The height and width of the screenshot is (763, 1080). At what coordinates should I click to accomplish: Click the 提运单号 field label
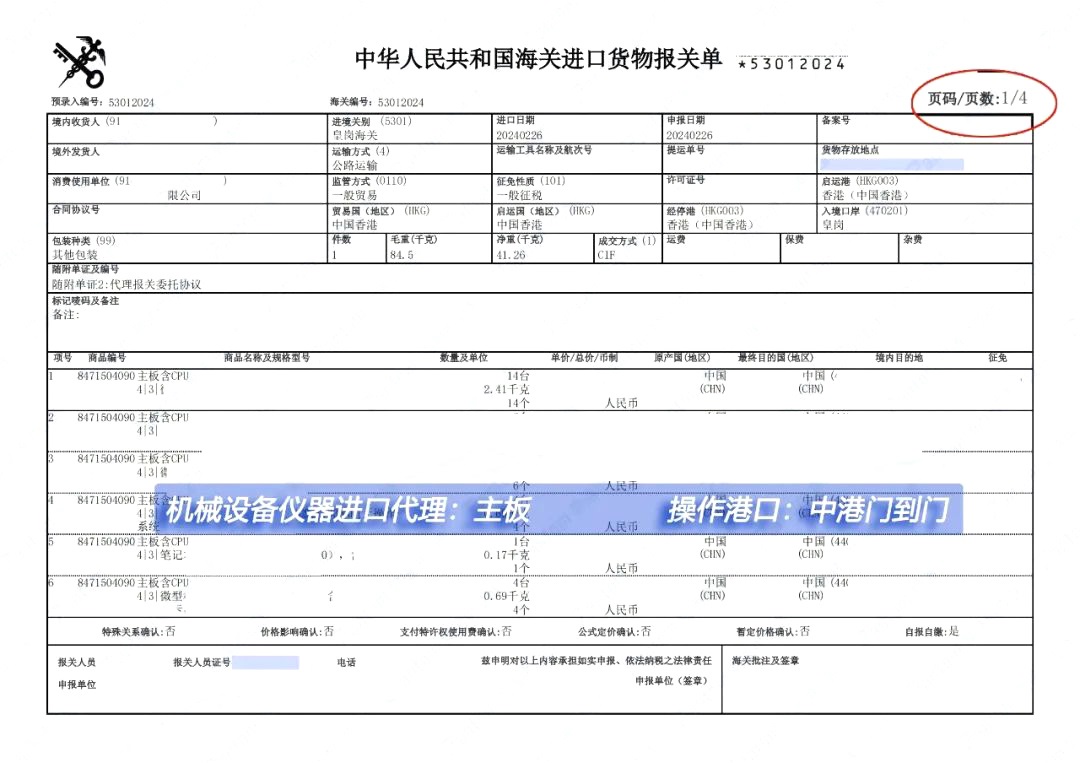click(685, 150)
